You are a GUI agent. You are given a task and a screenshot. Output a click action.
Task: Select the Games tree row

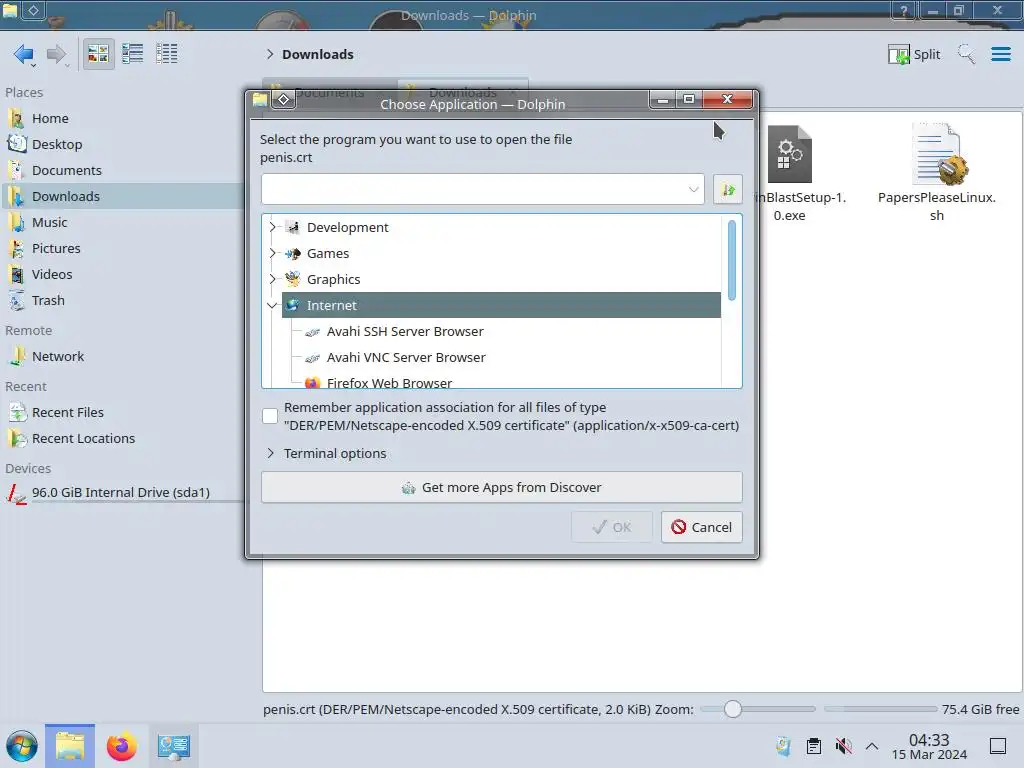501,253
